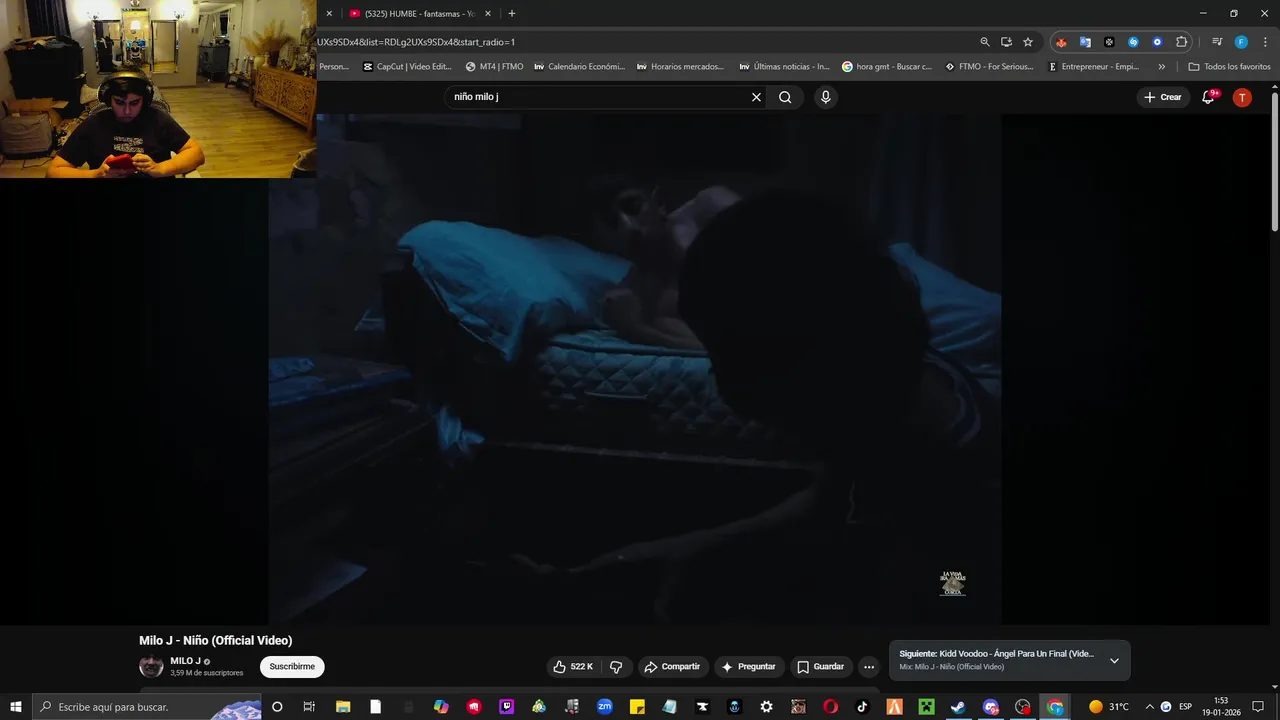Click MILO J channel avatar
This screenshot has height=720, width=1280.
(x=151, y=666)
